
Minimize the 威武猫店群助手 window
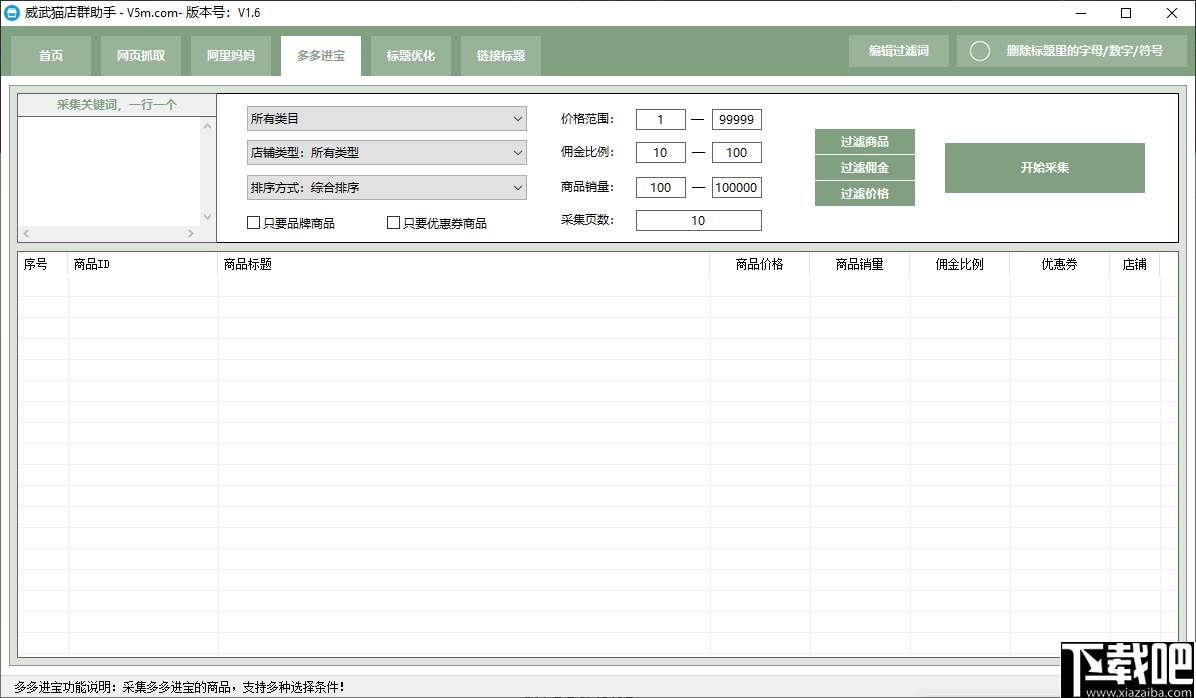[1081, 13]
